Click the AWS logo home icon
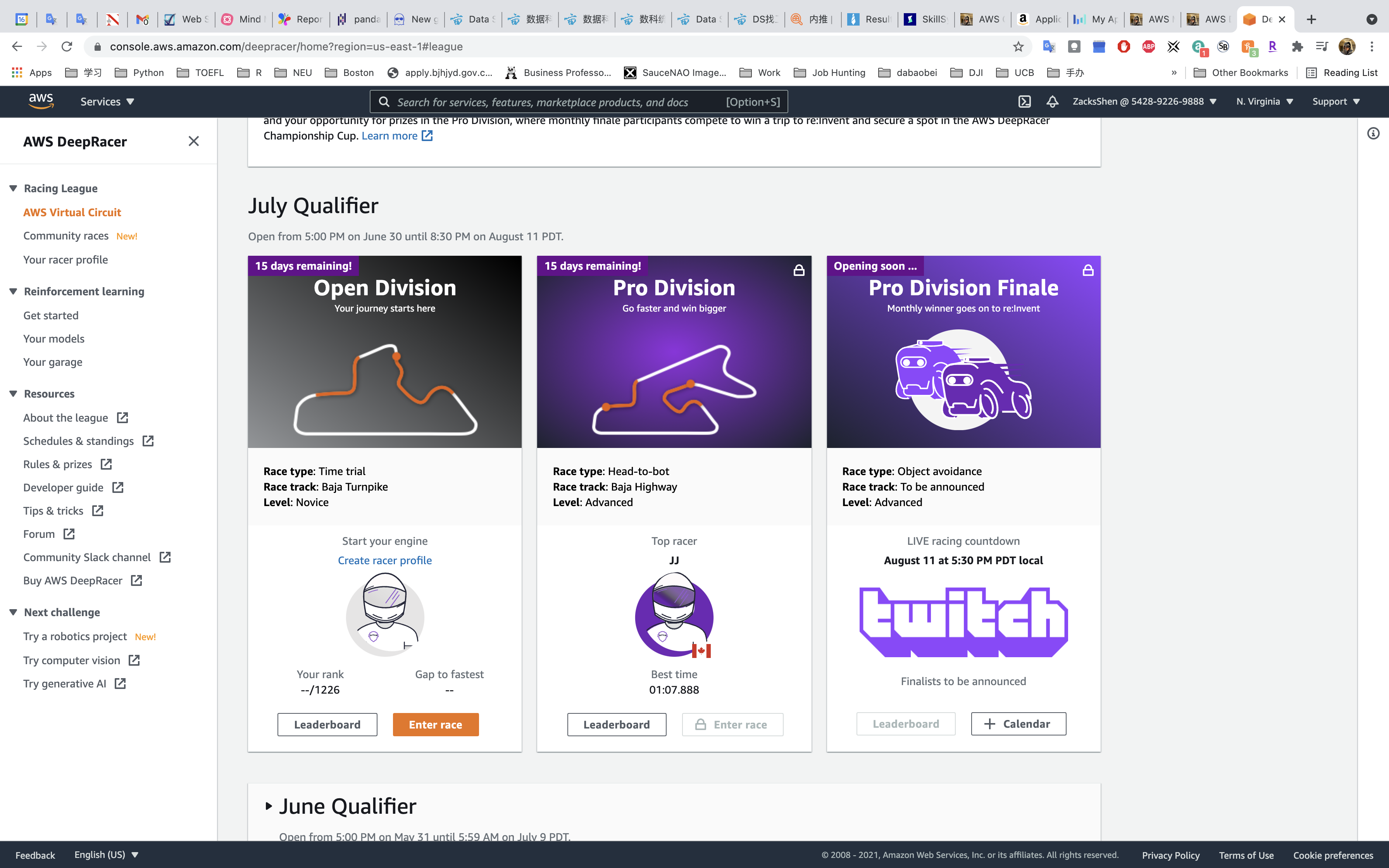 [x=41, y=101]
